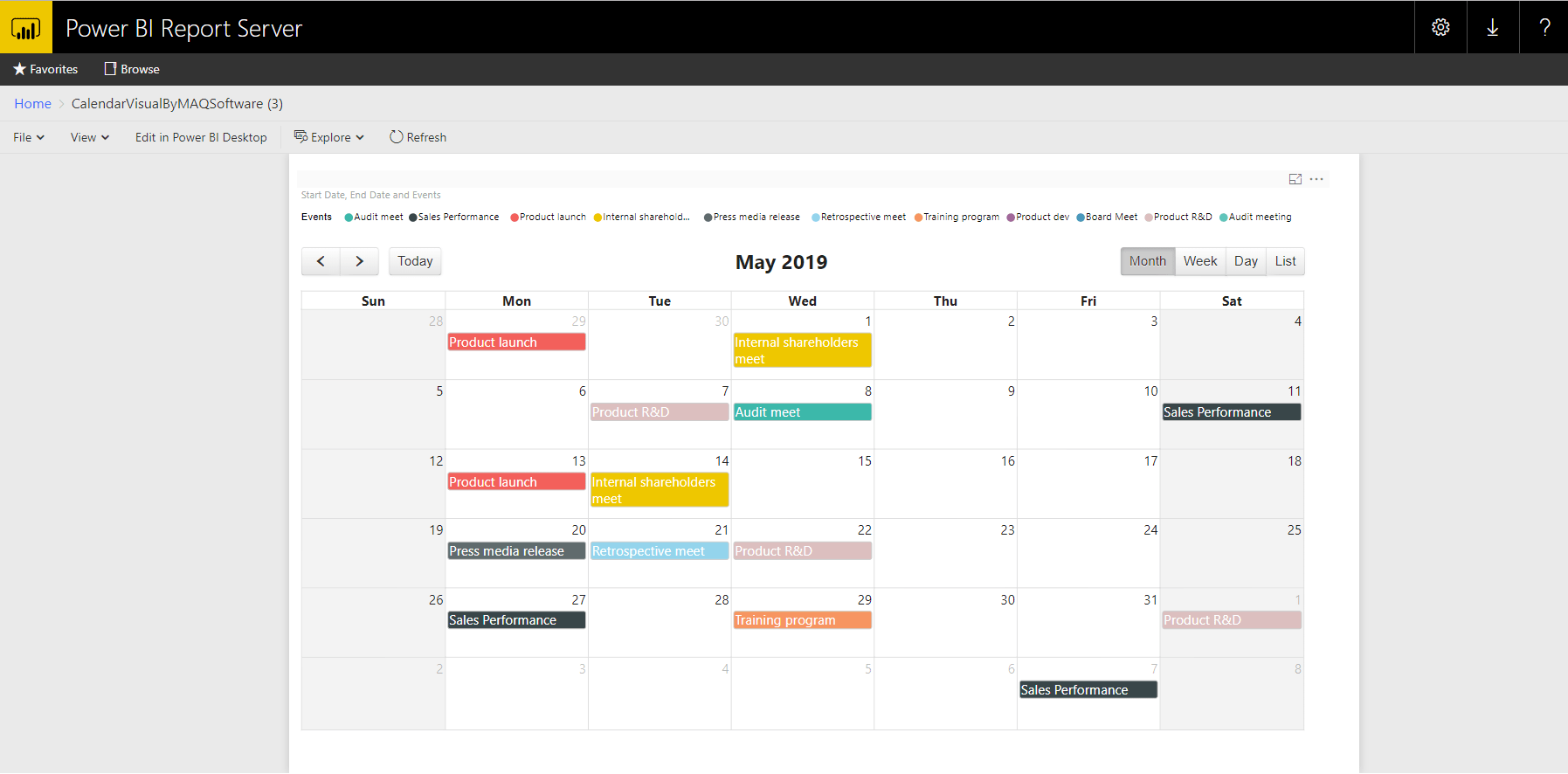
Task: Click the orange Training program legend dot
Action: pos(918,218)
